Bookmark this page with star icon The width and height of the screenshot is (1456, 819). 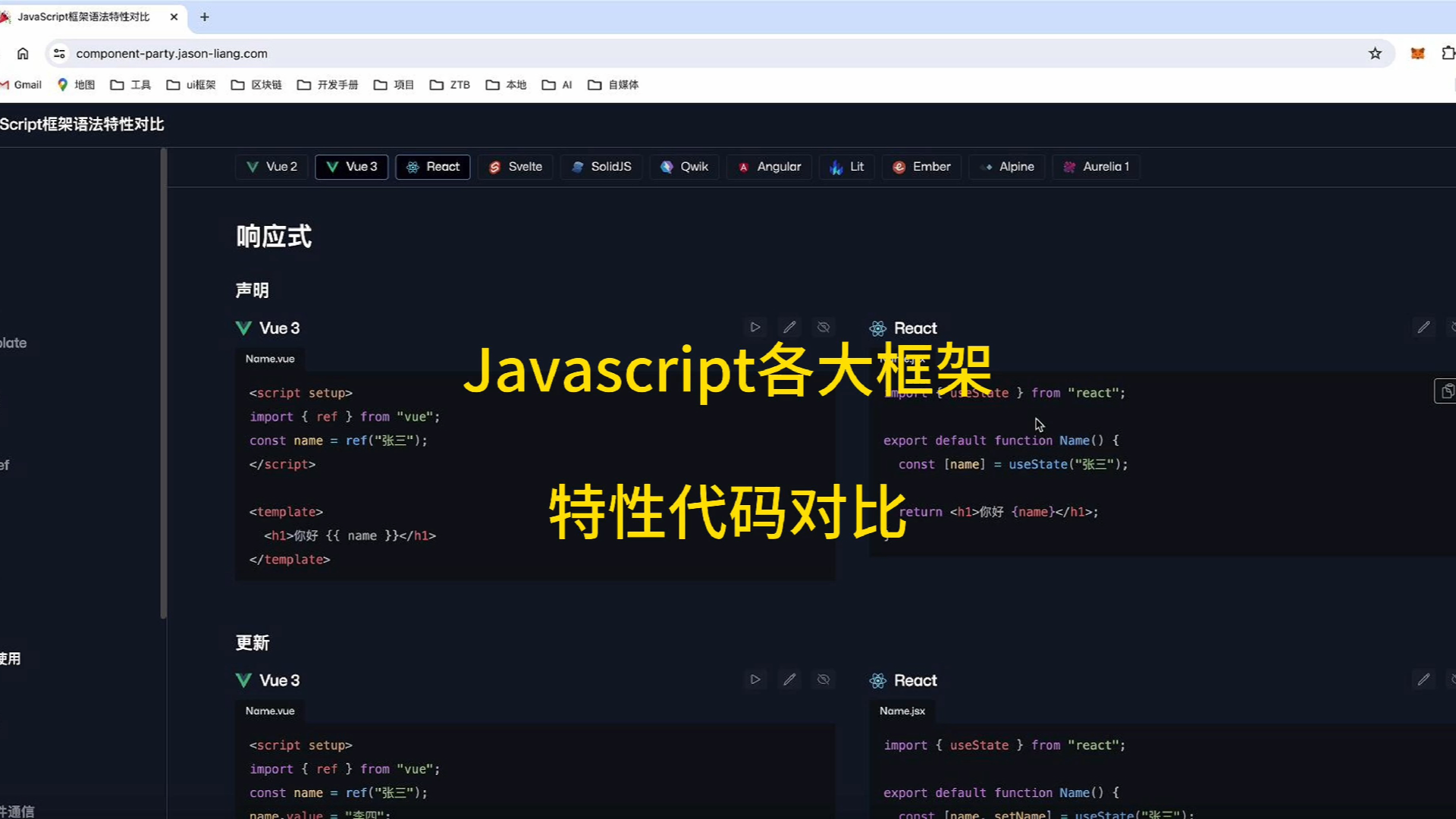pyautogui.click(x=1375, y=54)
